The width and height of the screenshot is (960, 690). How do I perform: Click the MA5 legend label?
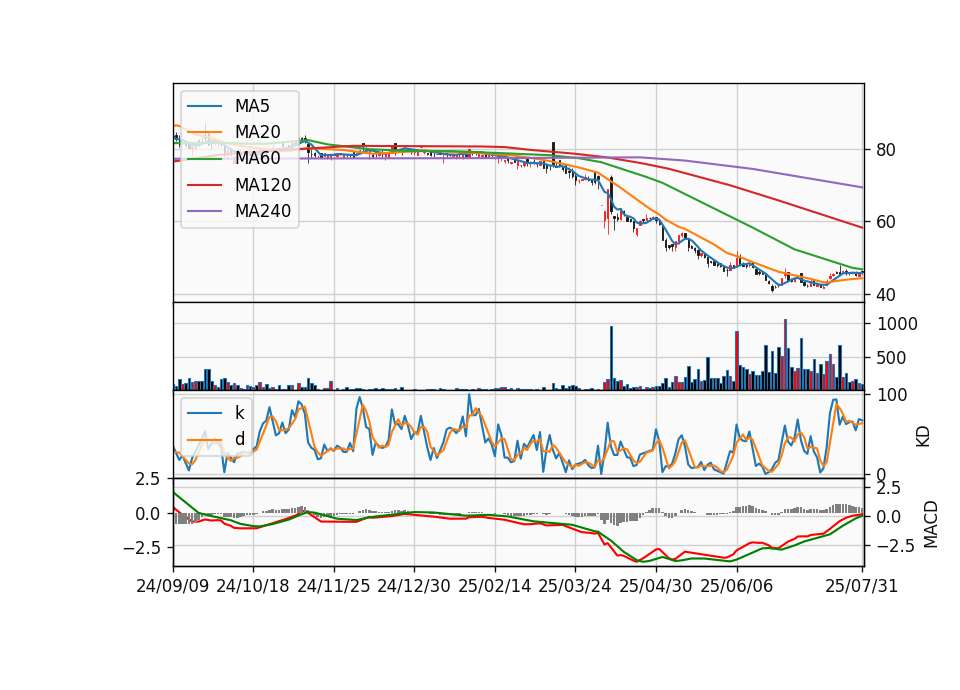252,106
